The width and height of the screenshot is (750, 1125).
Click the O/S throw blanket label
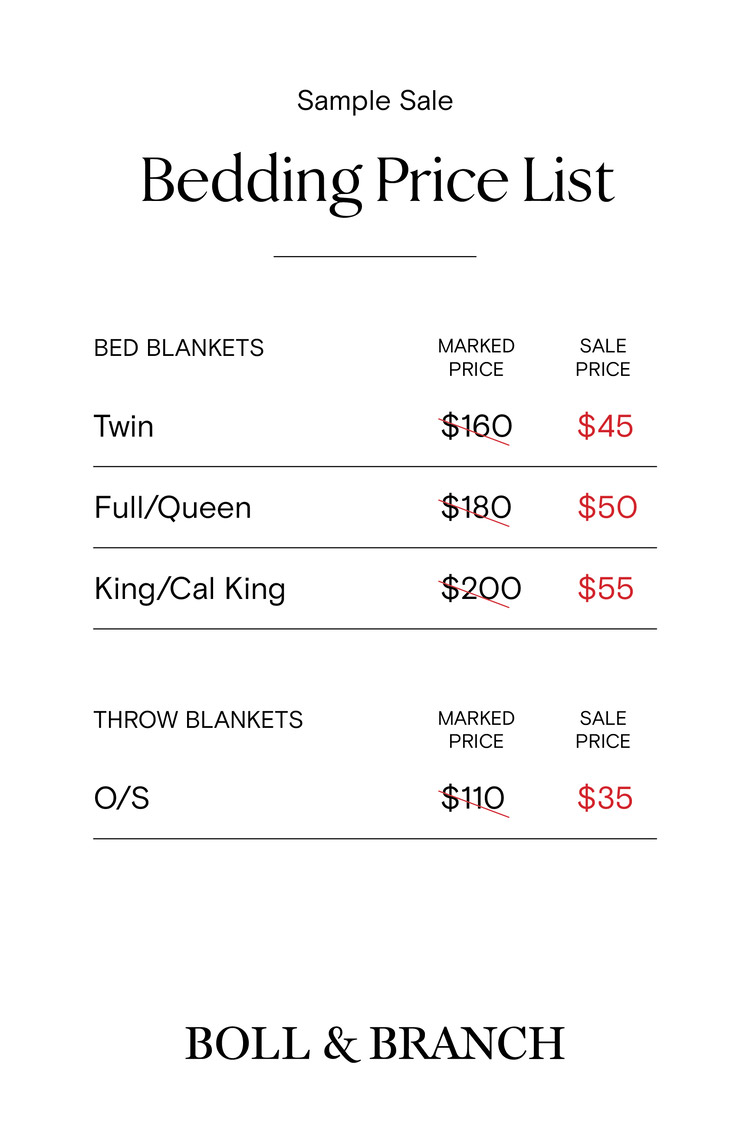coord(121,799)
